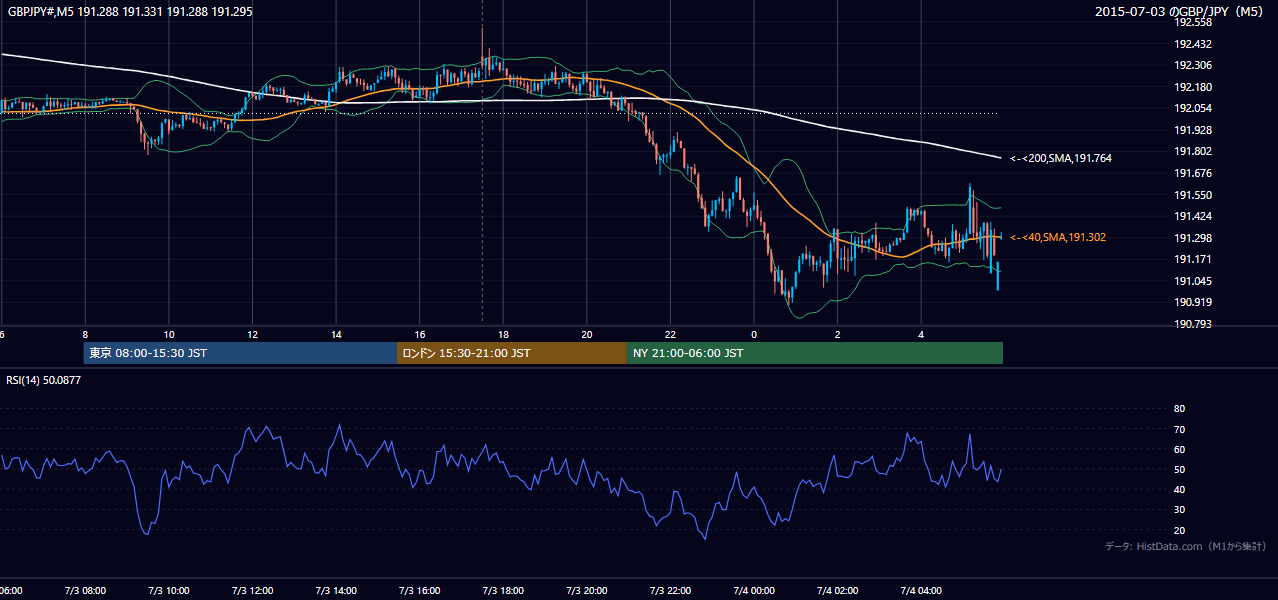Click the bottom time label 7/4 00:00
Viewport: 1278px width, 600px height.
753,591
